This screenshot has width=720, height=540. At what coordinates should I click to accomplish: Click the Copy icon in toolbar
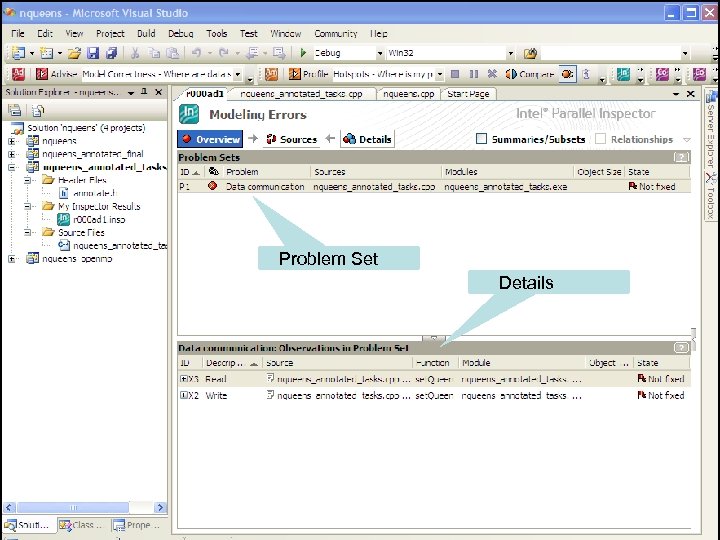point(154,53)
